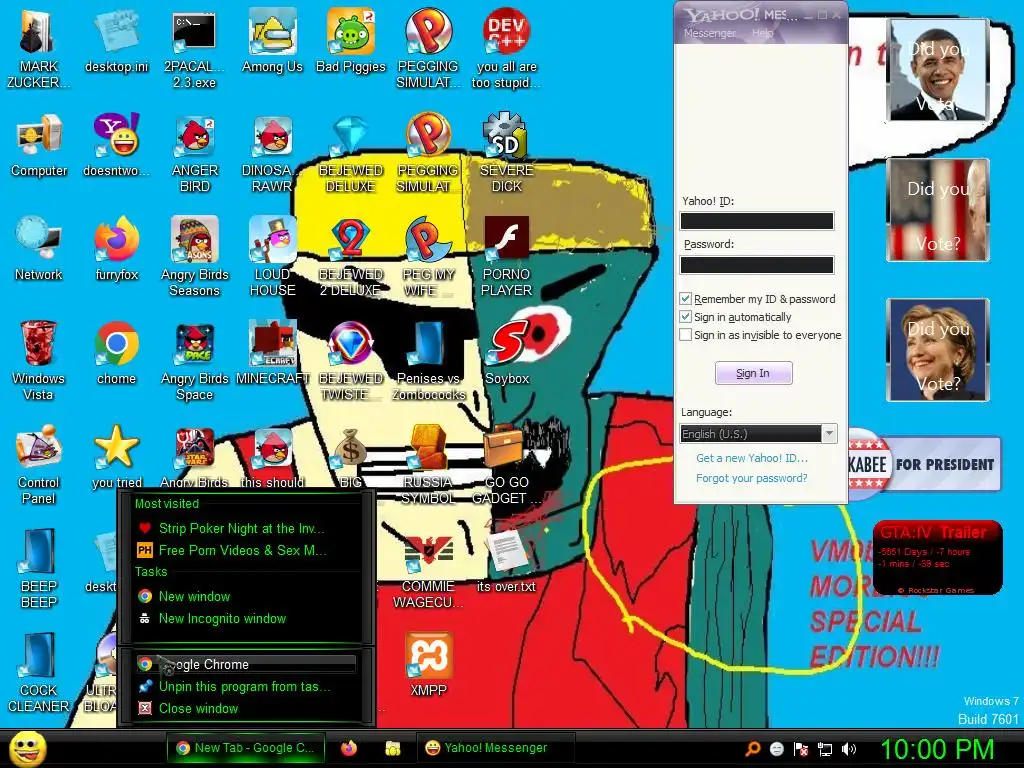
Task: Open the COCK CLEANER icon
Action: click(39, 673)
